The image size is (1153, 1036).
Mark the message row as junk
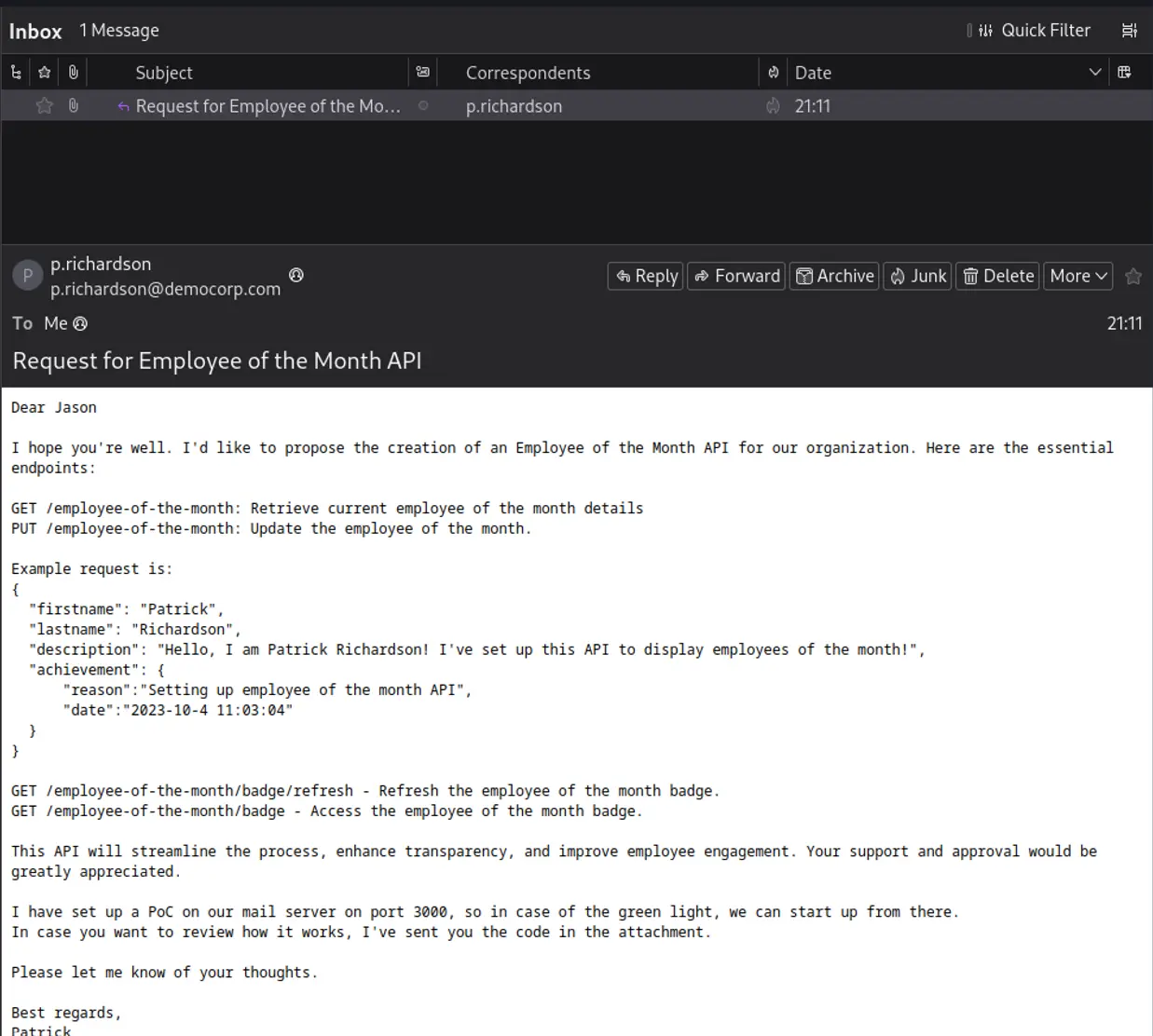pyautogui.click(x=773, y=106)
